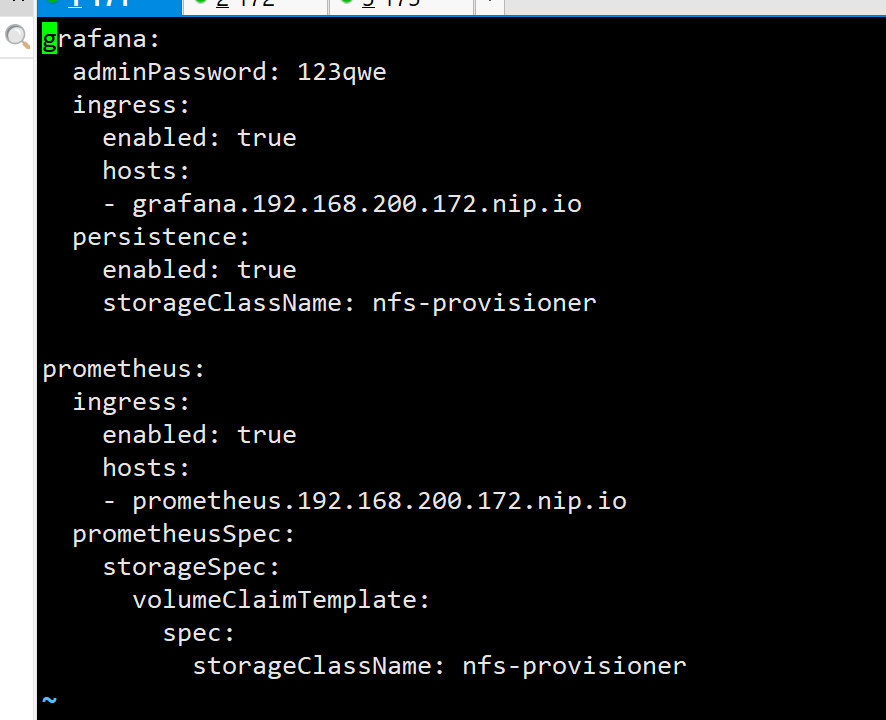Open a new session tab with plus button
The image size is (886, 720).
point(490,6)
